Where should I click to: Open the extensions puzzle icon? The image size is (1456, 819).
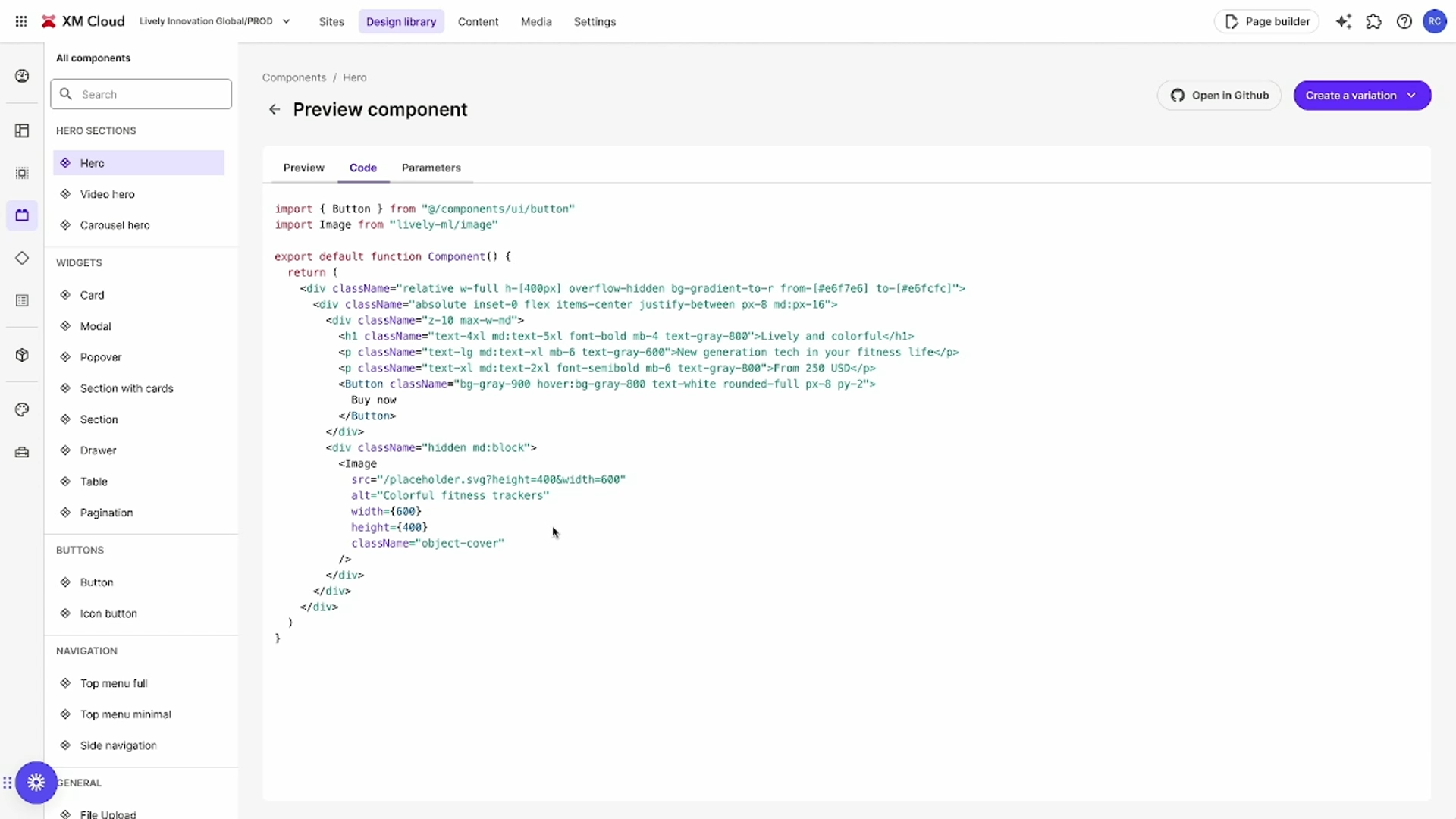click(x=1374, y=21)
